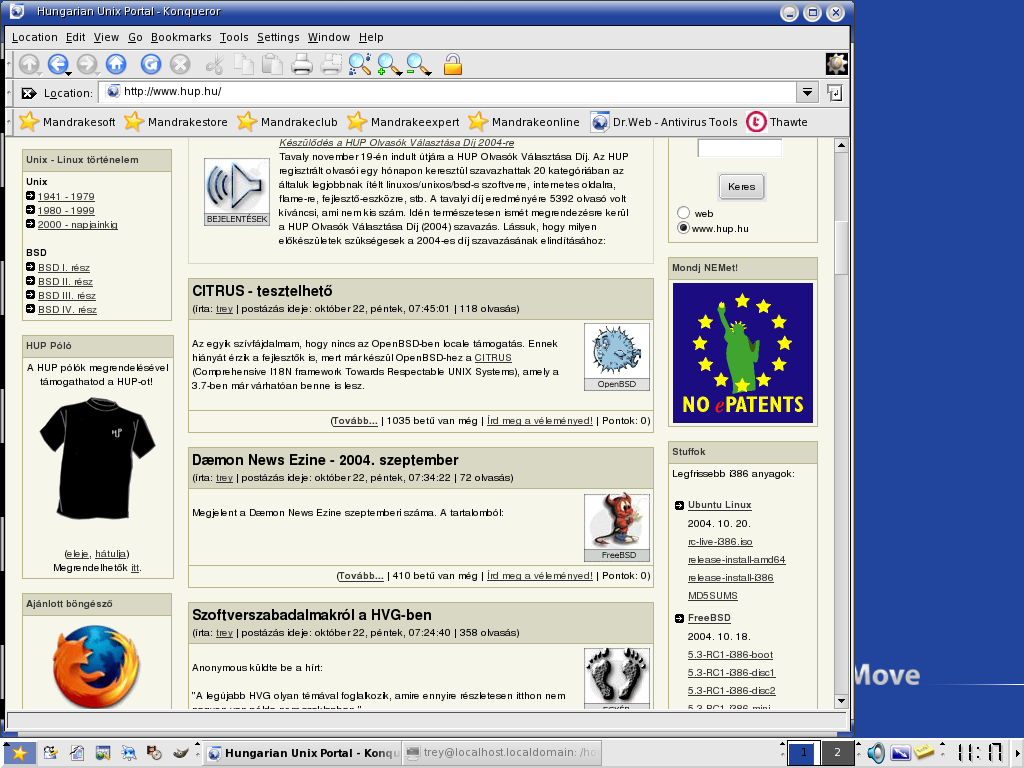
Task: Open the Settings menu
Action: click(x=278, y=37)
